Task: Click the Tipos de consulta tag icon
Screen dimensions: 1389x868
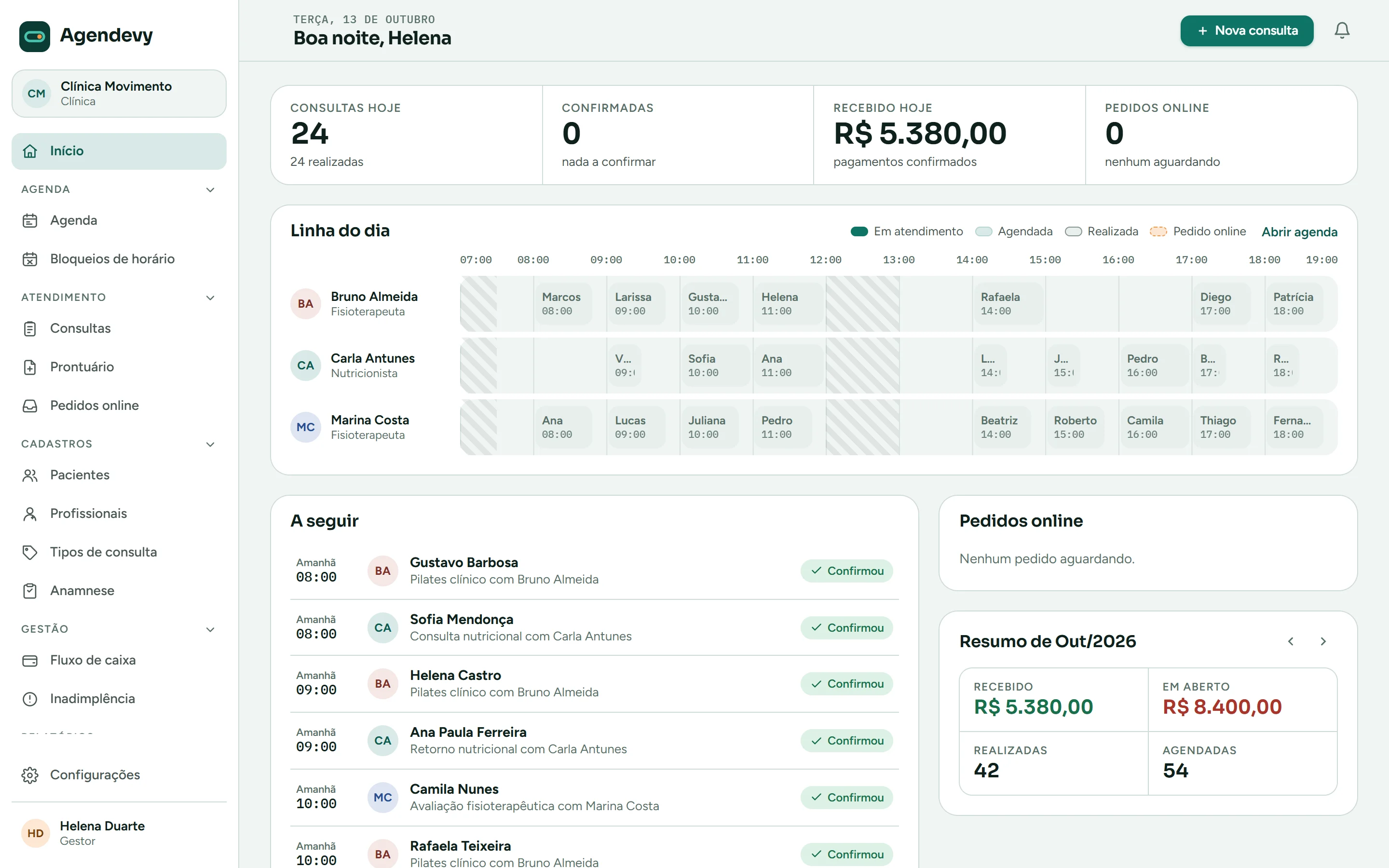Action: pyautogui.click(x=30, y=552)
